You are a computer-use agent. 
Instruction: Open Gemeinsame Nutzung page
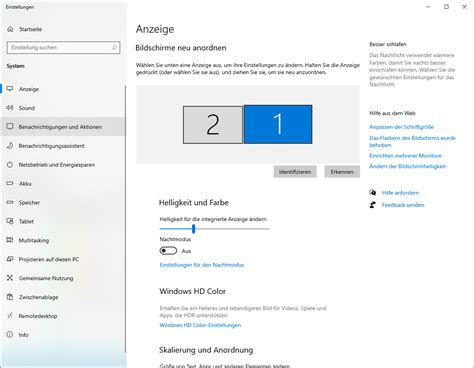63,278
